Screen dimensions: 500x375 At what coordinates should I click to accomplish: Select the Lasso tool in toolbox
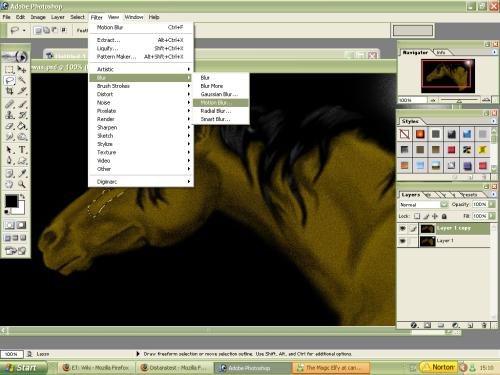click(9, 80)
